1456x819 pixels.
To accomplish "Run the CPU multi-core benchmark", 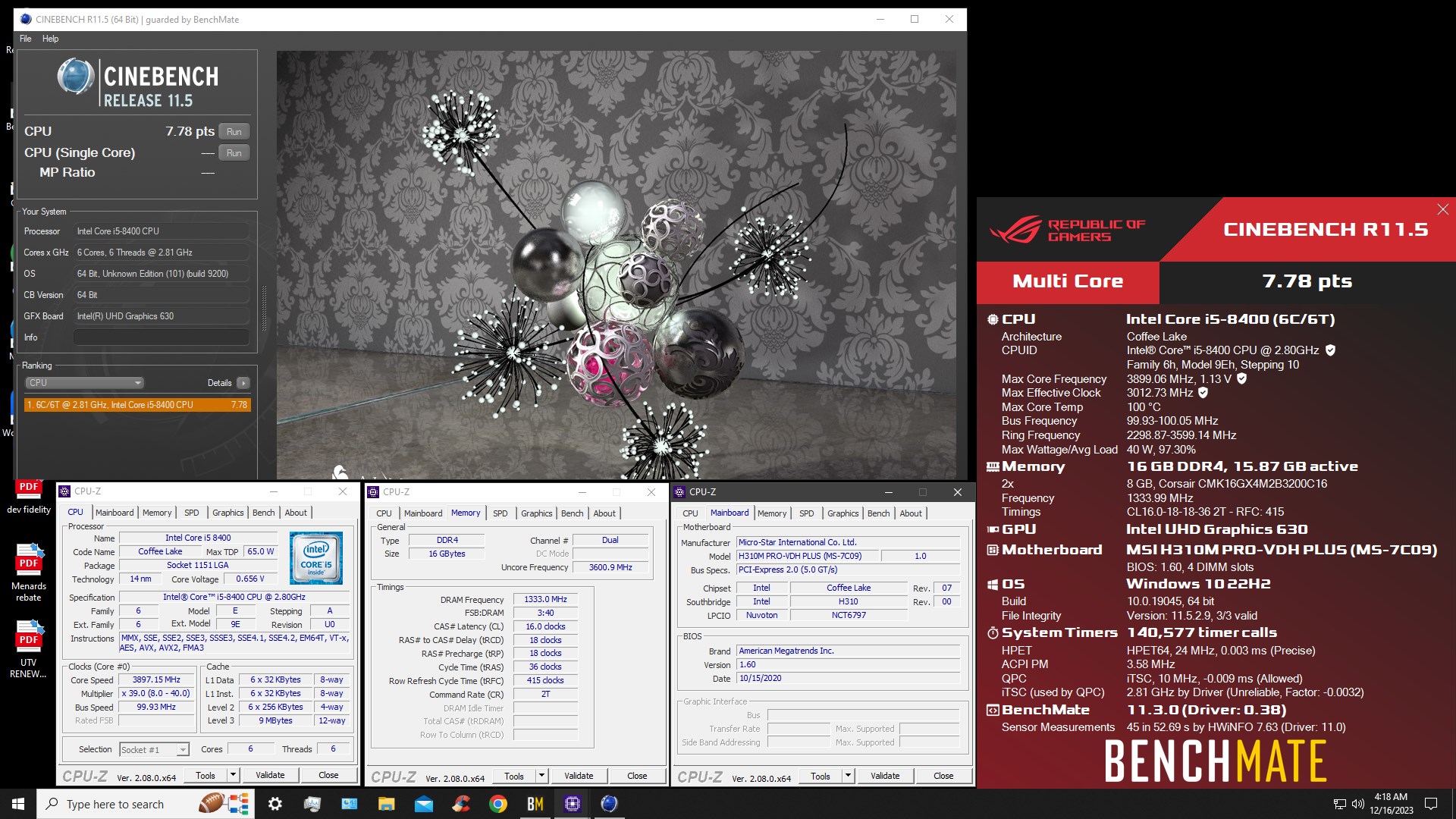I will (x=234, y=132).
